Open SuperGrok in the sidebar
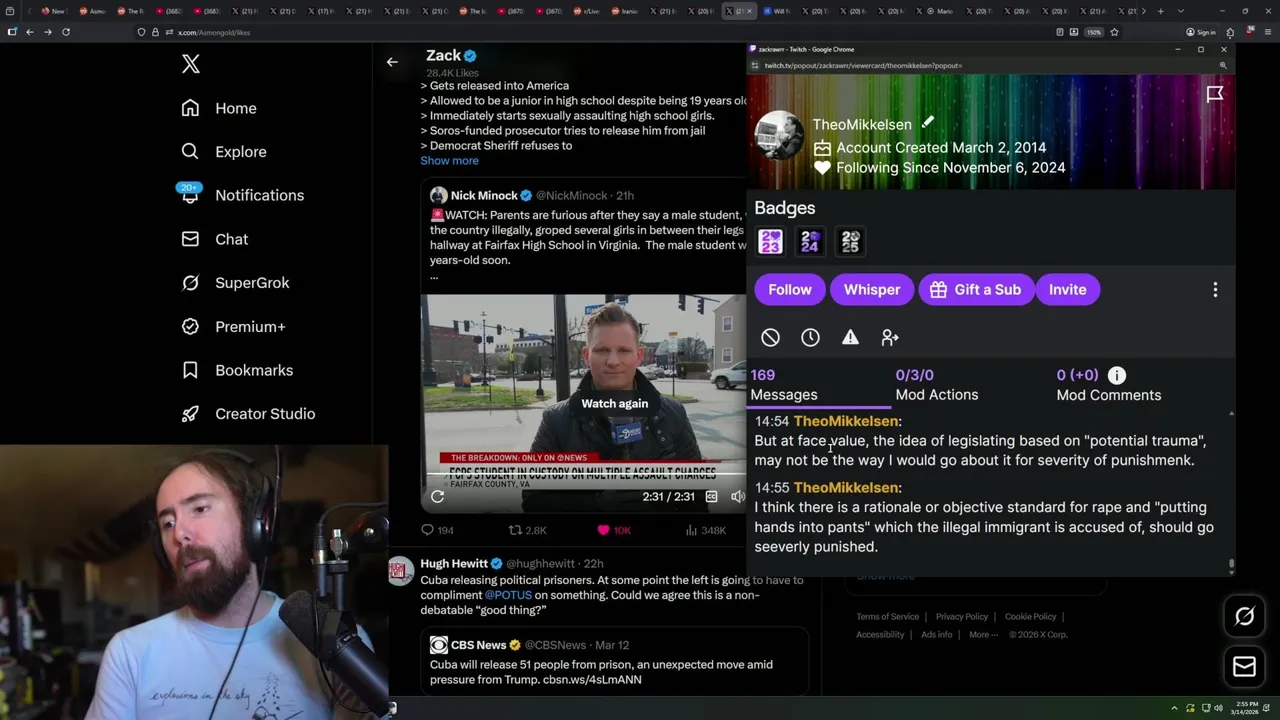The width and height of the screenshot is (1280, 720). [x=235, y=283]
